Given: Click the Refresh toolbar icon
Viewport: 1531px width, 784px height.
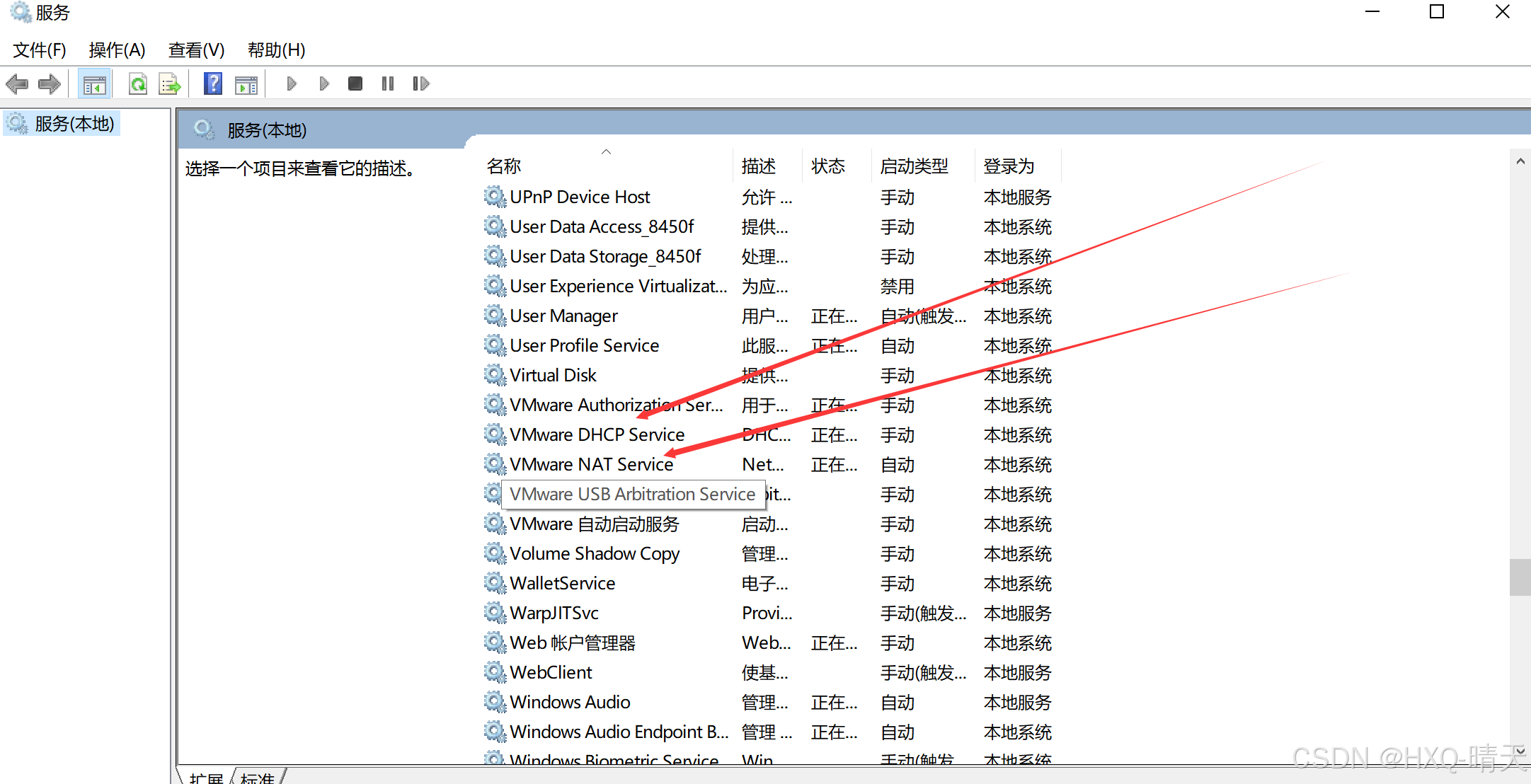Looking at the screenshot, I should 138,84.
